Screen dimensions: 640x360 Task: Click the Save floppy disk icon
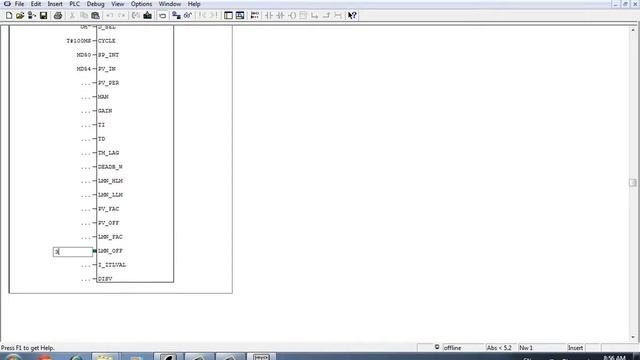[x=43, y=16]
